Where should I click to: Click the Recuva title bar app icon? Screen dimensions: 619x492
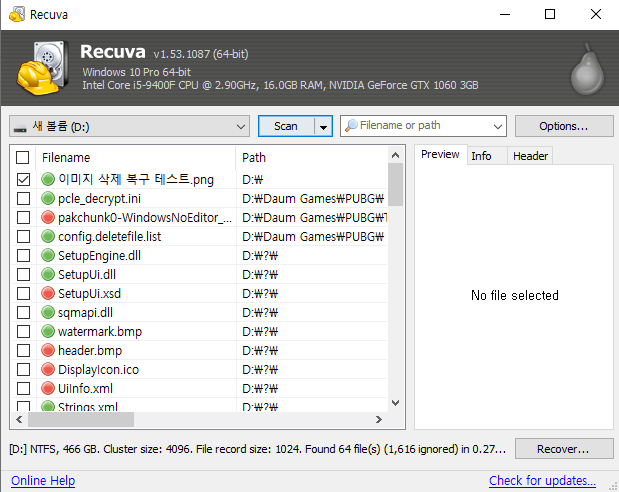point(17,15)
